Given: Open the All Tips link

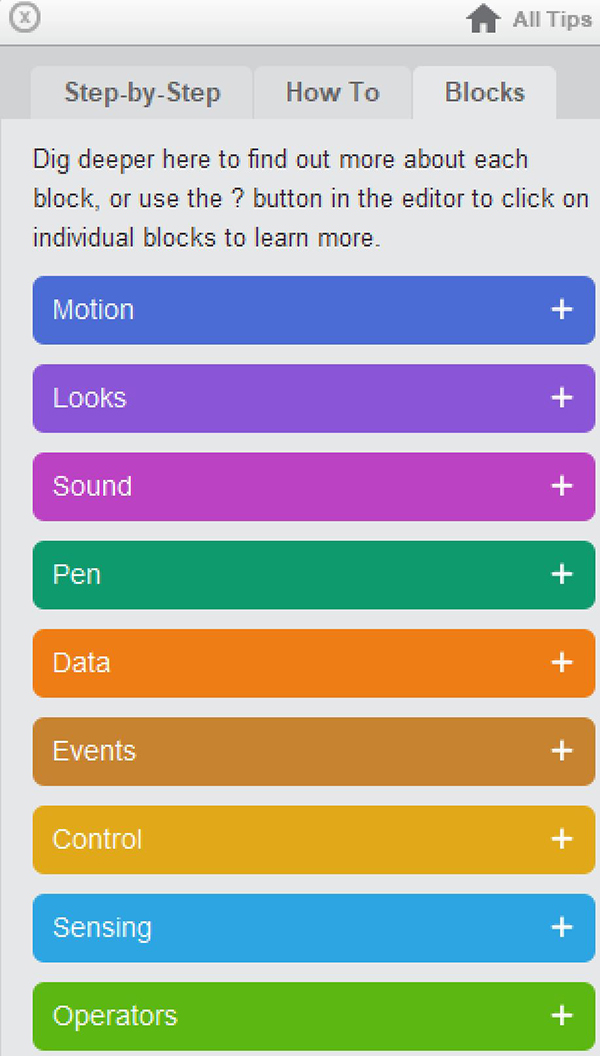Looking at the screenshot, I should point(552,20).
